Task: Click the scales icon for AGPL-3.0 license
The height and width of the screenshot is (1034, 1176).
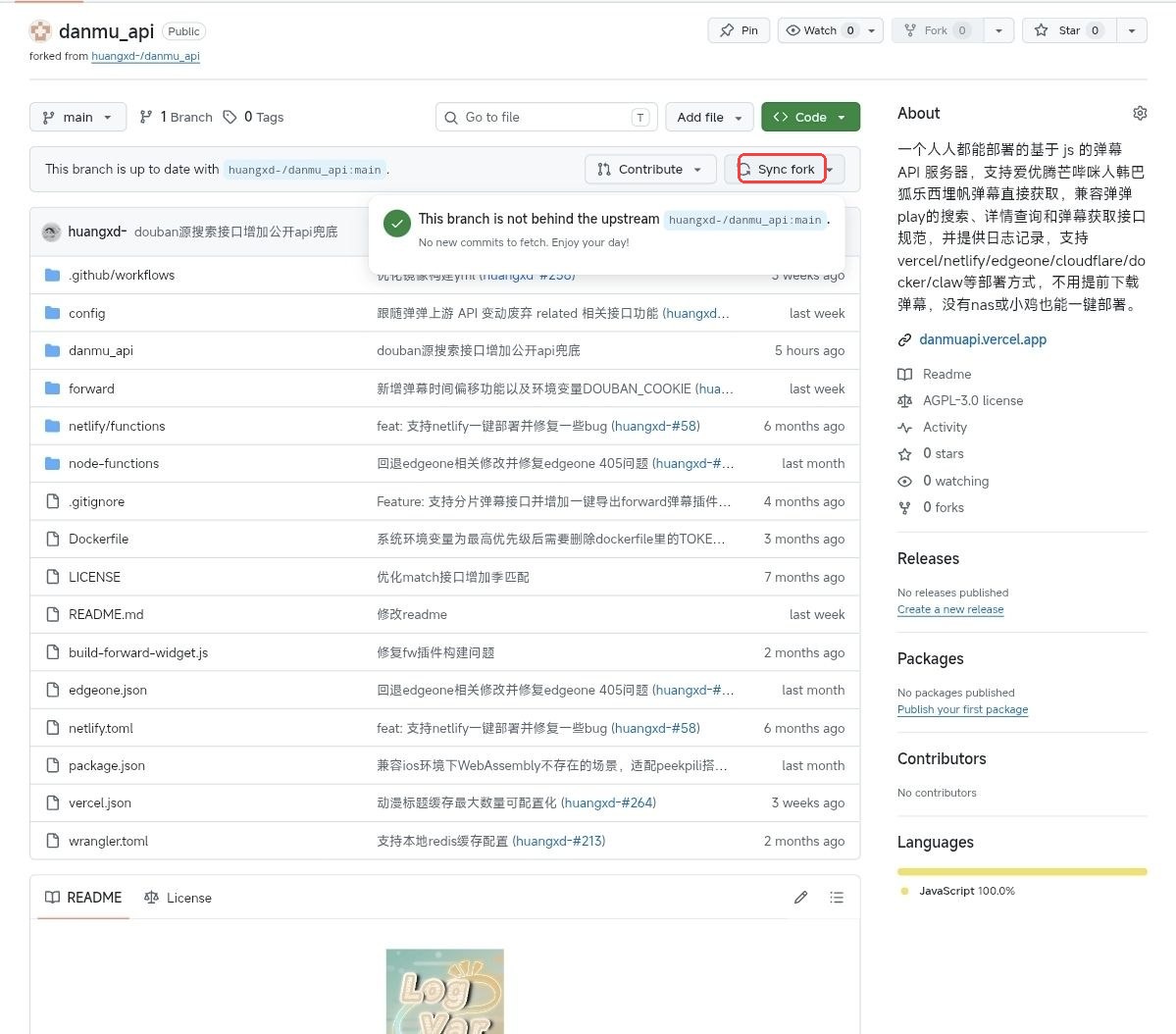Action: click(905, 400)
